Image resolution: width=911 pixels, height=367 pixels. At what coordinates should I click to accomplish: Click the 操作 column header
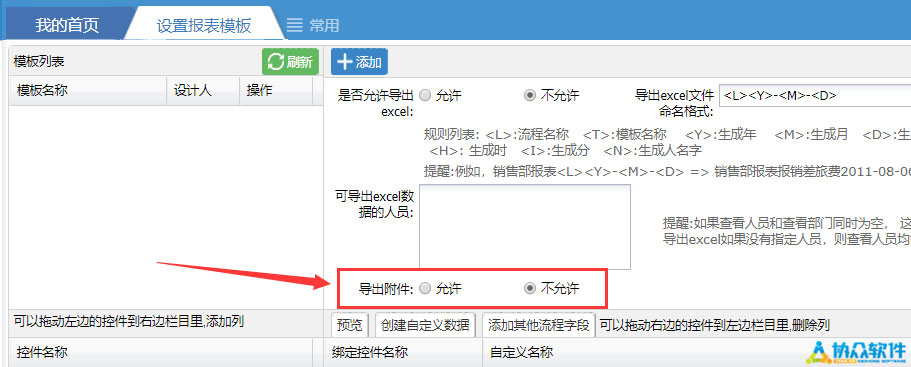click(x=275, y=91)
